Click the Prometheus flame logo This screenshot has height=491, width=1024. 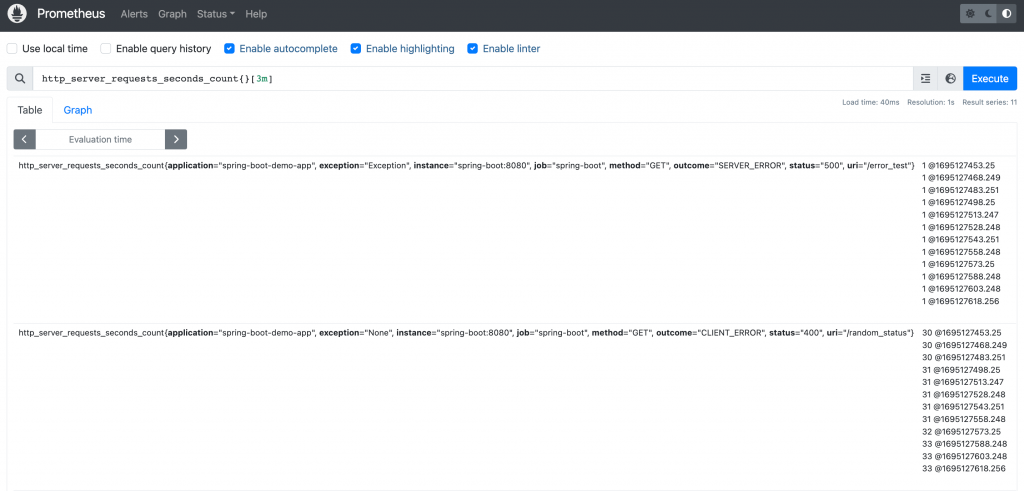coord(17,14)
